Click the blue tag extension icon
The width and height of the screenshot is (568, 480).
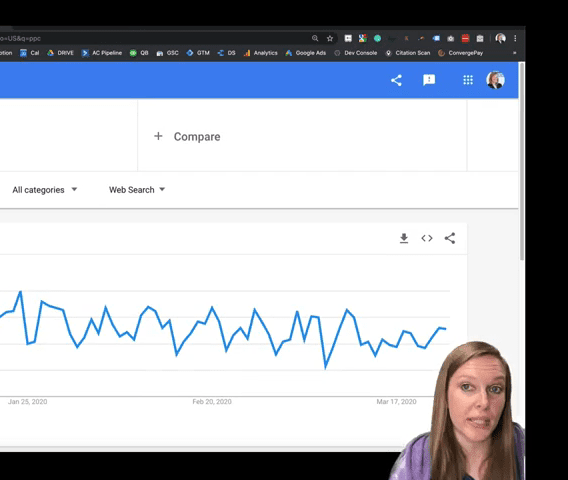[x=436, y=38]
